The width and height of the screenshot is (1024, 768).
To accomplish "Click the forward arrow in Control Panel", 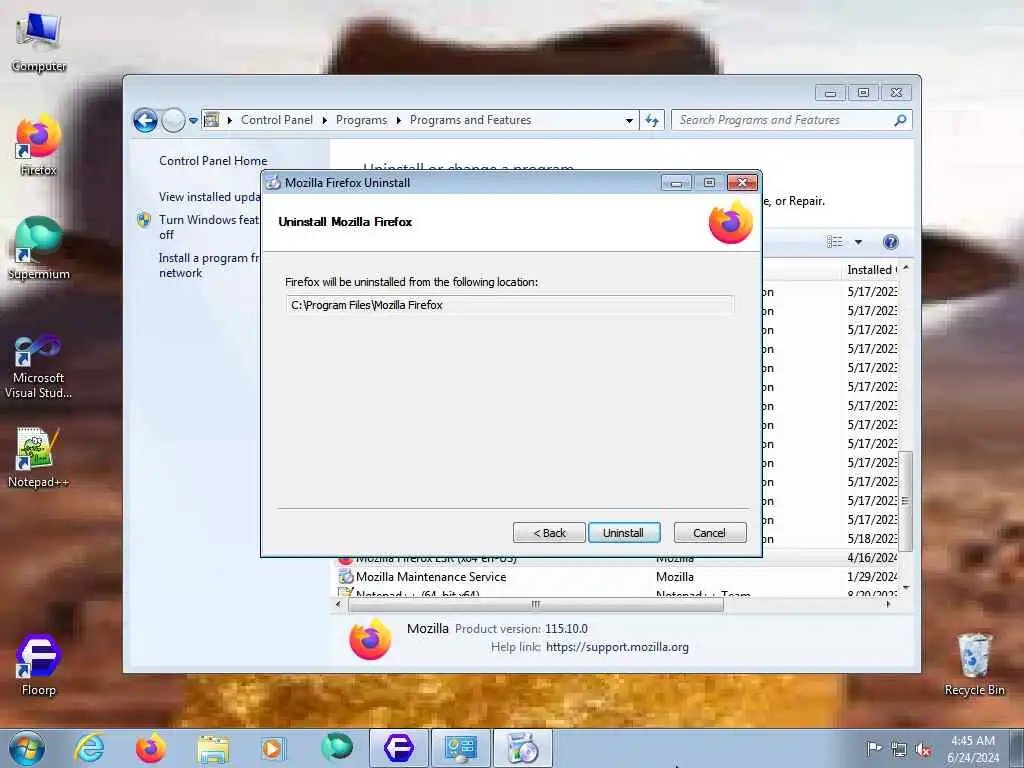I will pos(173,121).
